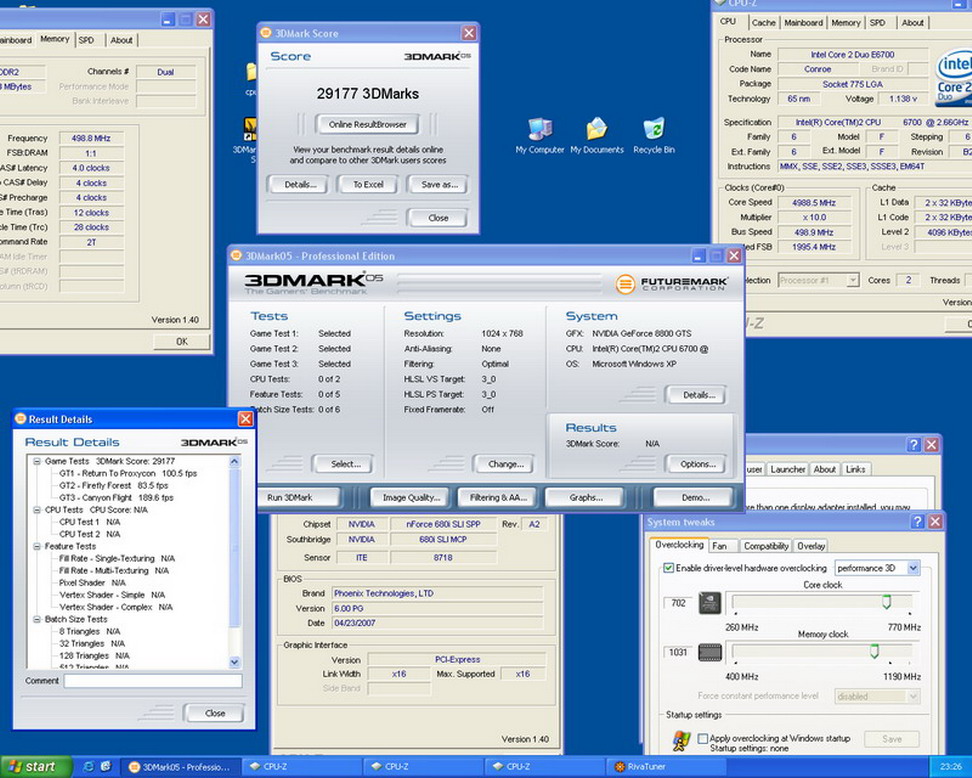Click the core clock value 702 field
The image size is (972, 778).
[679, 603]
